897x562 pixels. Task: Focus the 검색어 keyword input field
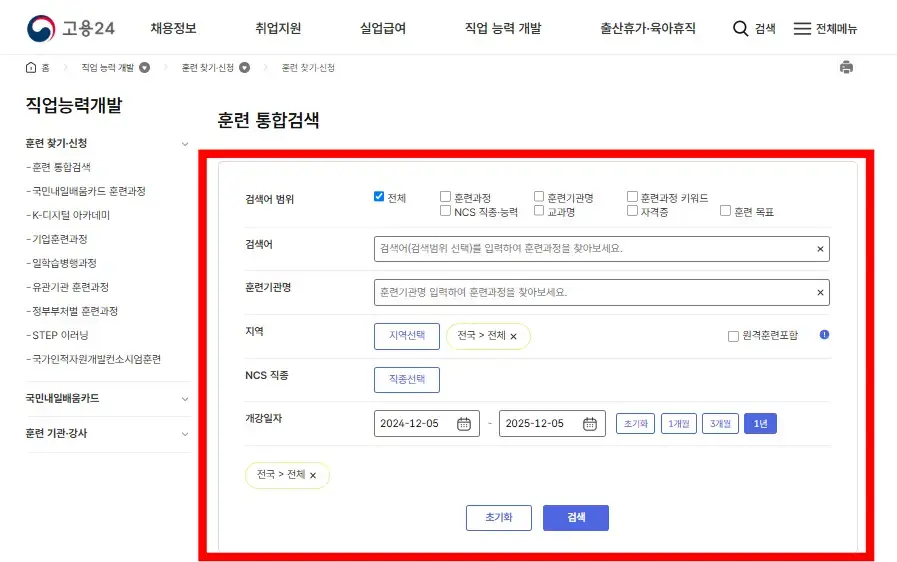point(602,249)
